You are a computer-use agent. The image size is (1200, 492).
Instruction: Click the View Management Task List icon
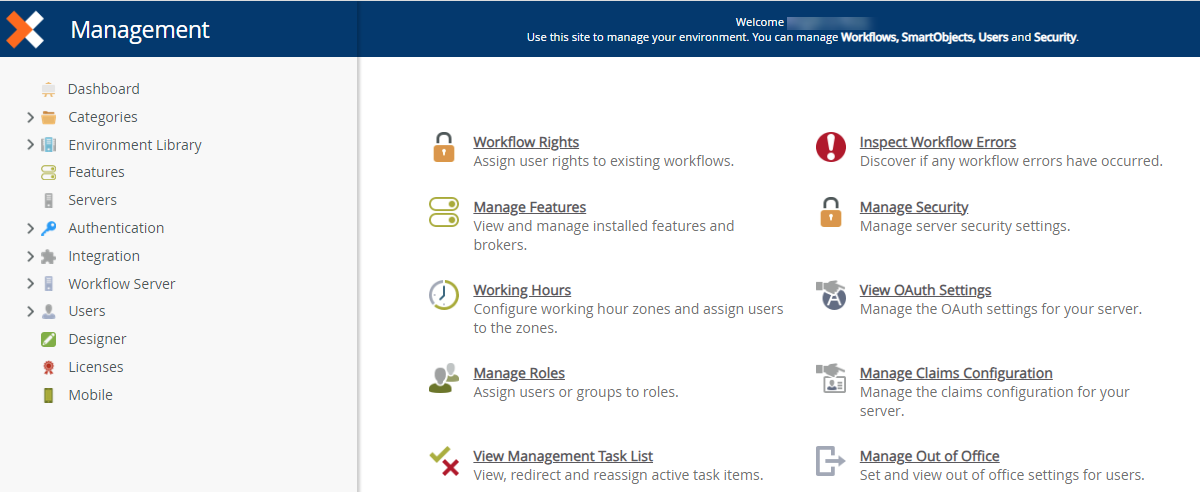tap(444, 461)
